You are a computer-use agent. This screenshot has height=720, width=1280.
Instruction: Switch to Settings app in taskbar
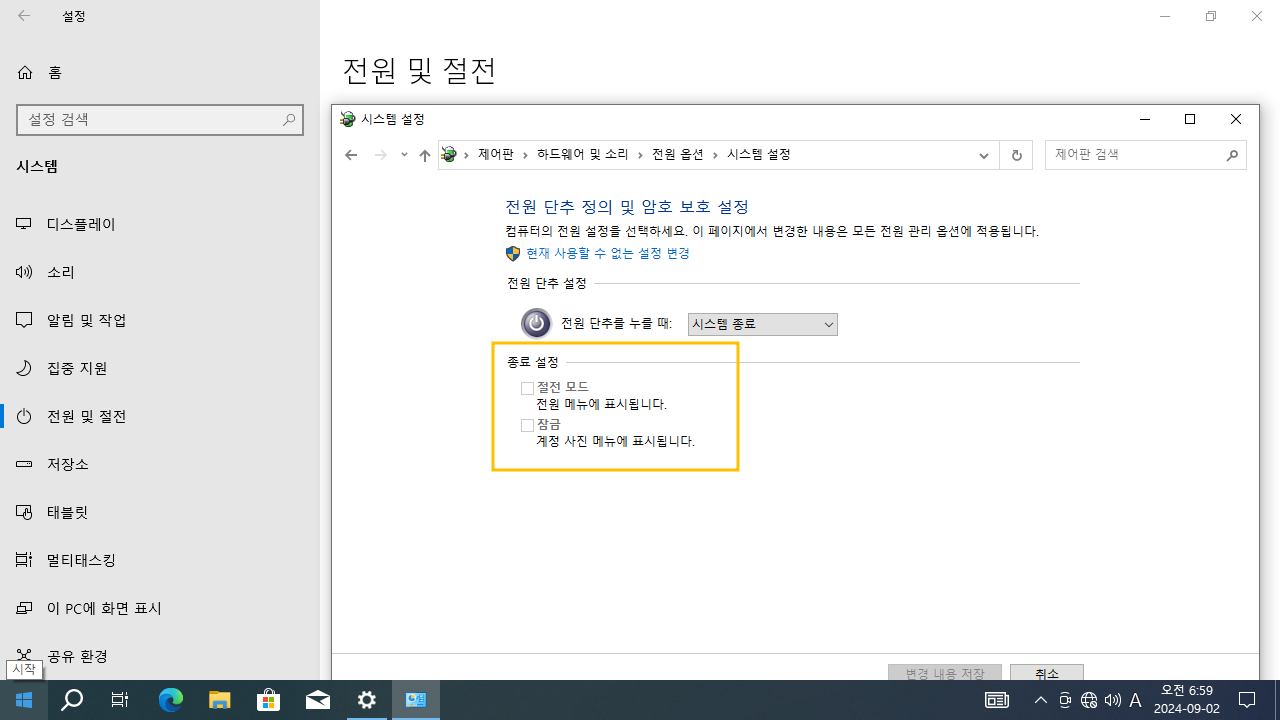pyautogui.click(x=367, y=700)
